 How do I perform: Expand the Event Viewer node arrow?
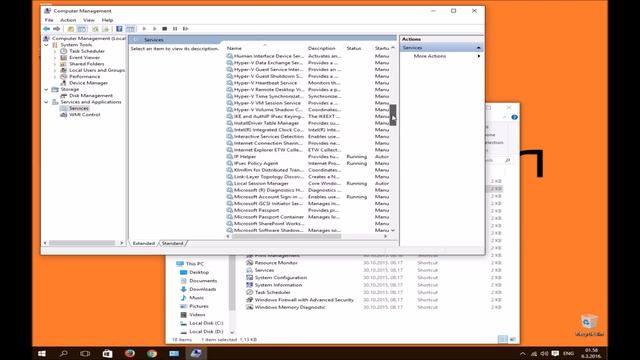coord(55,58)
